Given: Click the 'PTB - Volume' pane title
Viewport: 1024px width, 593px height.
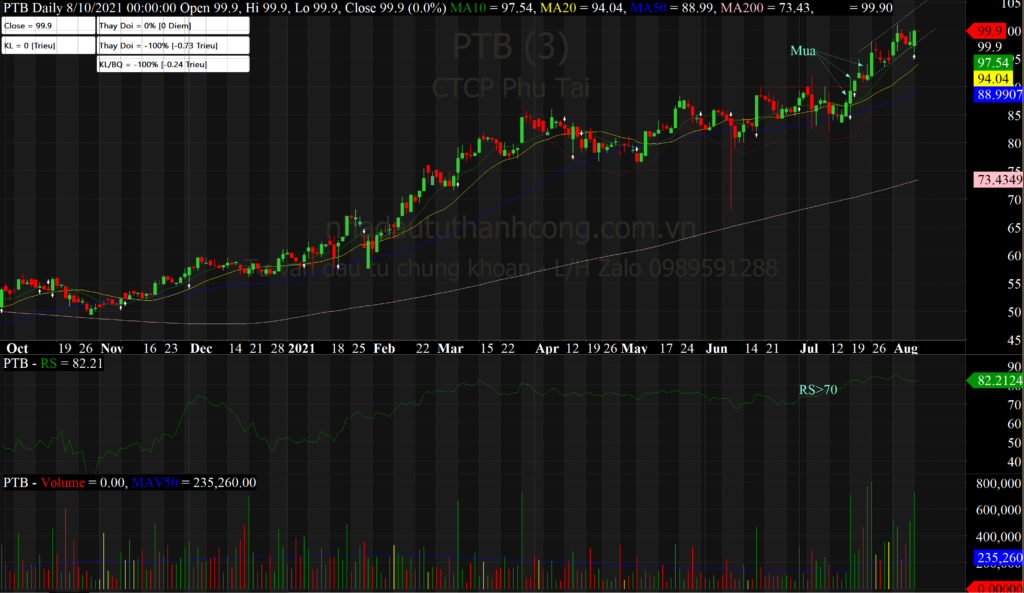Looking at the screenshot, I should point(45,482).
